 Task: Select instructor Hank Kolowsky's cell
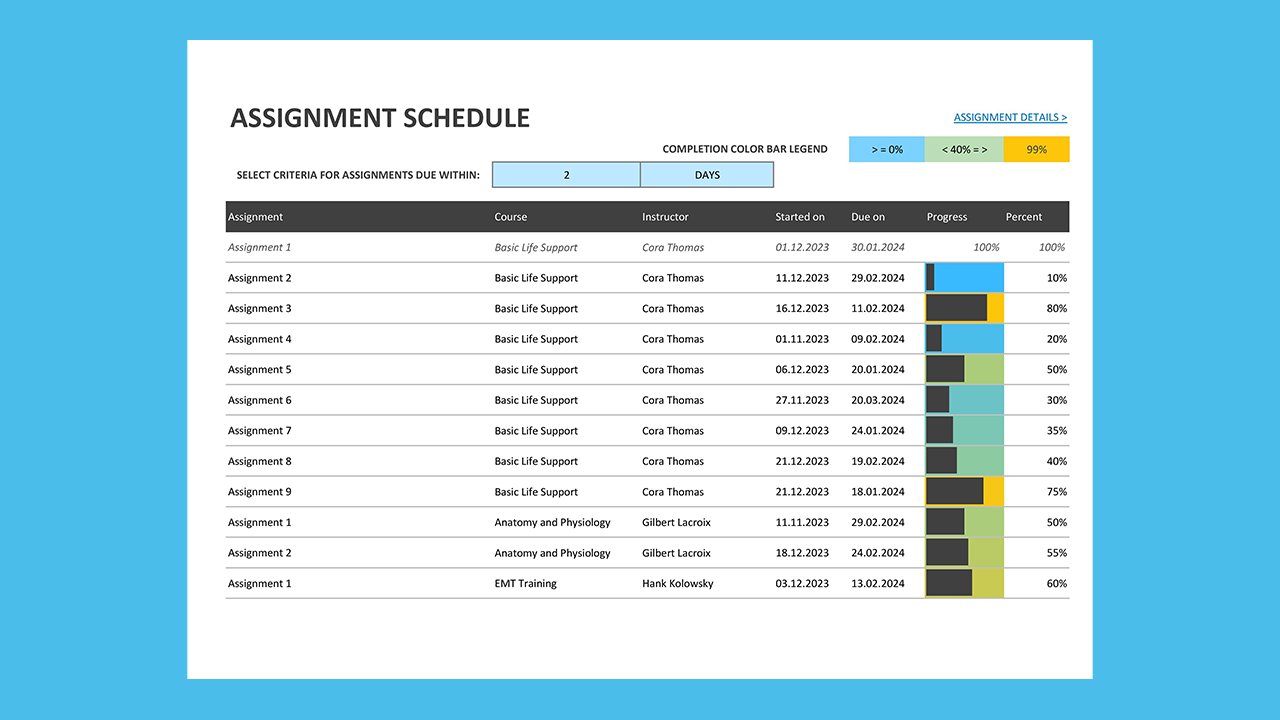tap(677, 583)
